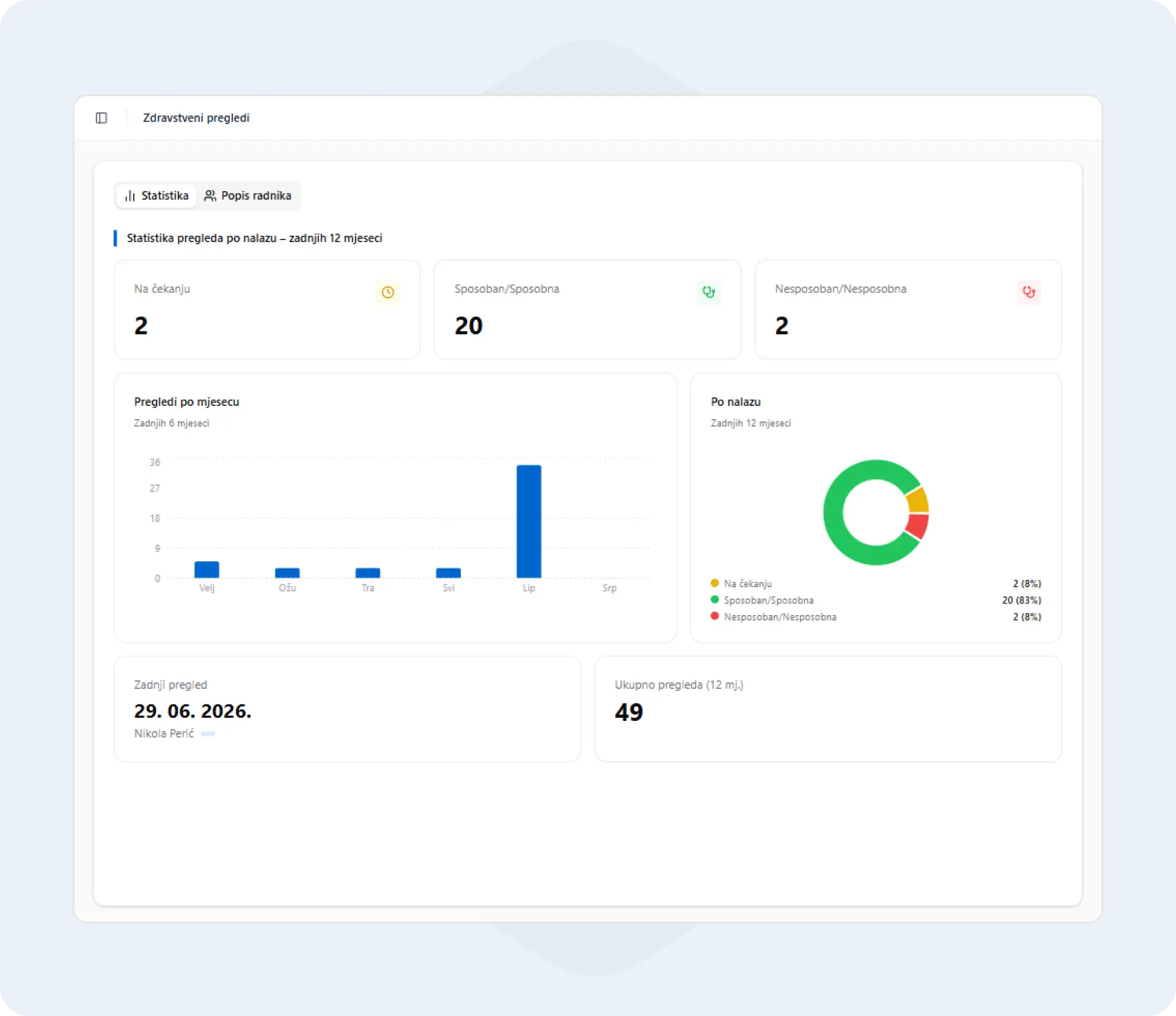This screenshot has width=1176, height=1016.
Task: Select the Tra bar in monthly chart
Action: 368,573
